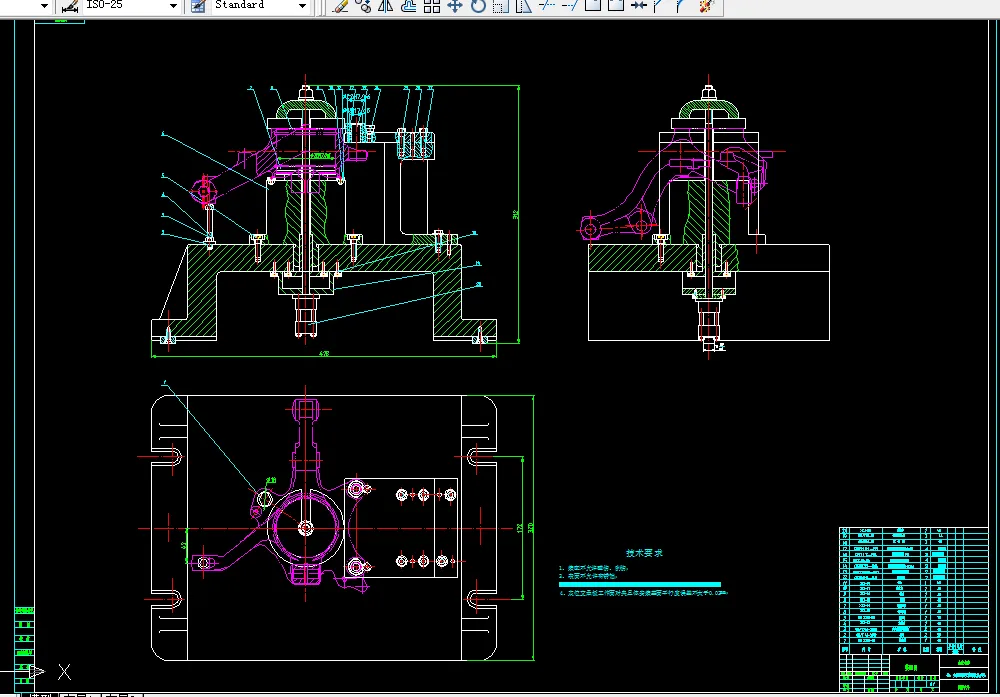Choose the Offset tool
1000x697 pixels.
coord(409,6)
